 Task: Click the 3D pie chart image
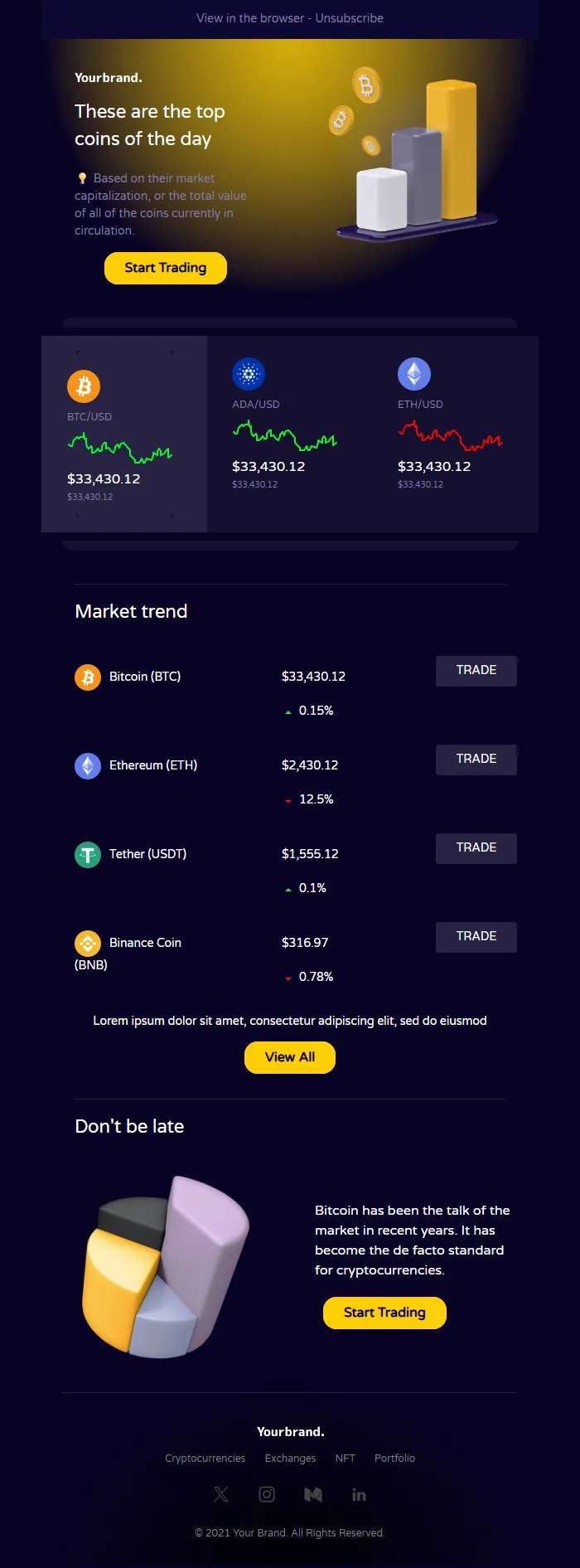tap(166, 1266)
